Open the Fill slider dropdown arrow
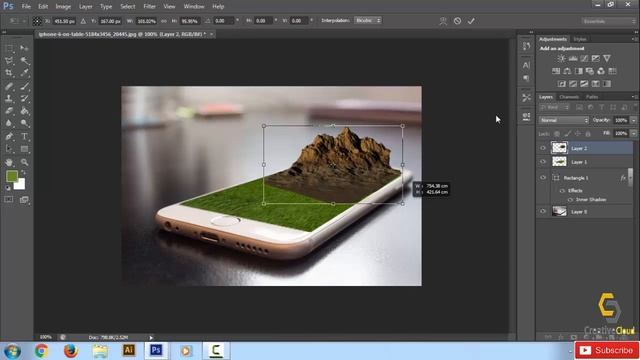 click(x=633, y=133)
